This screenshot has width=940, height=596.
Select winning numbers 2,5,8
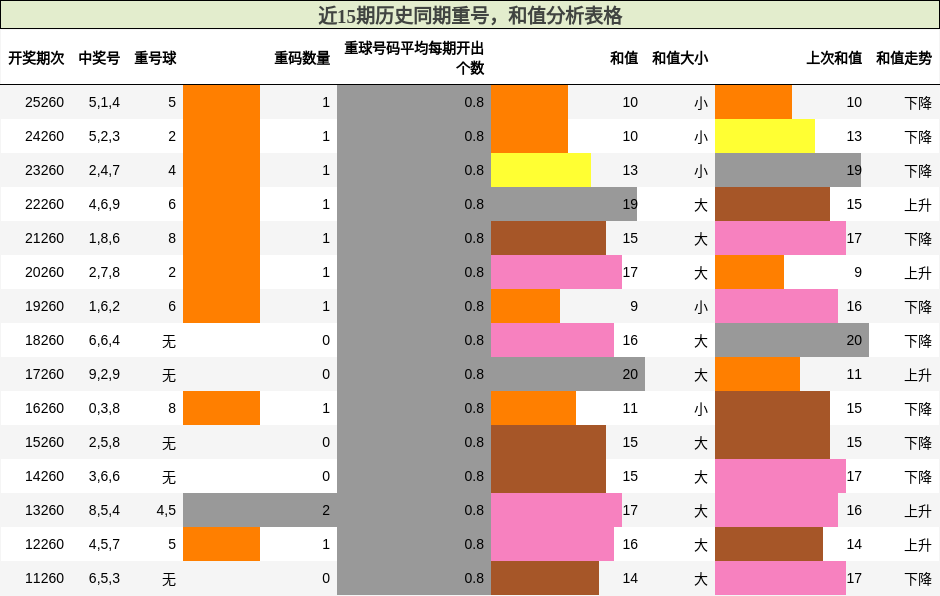pyautogui.click(x=104, y=443)
